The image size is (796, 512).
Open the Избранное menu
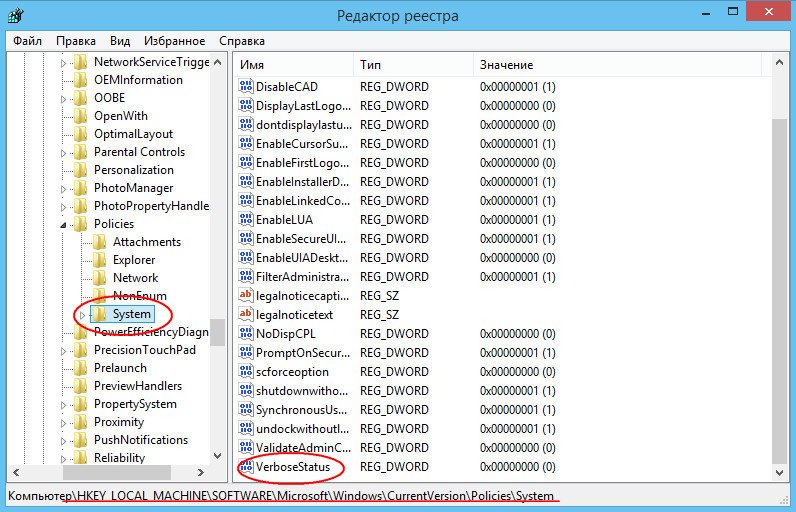(x=174, y=41)
